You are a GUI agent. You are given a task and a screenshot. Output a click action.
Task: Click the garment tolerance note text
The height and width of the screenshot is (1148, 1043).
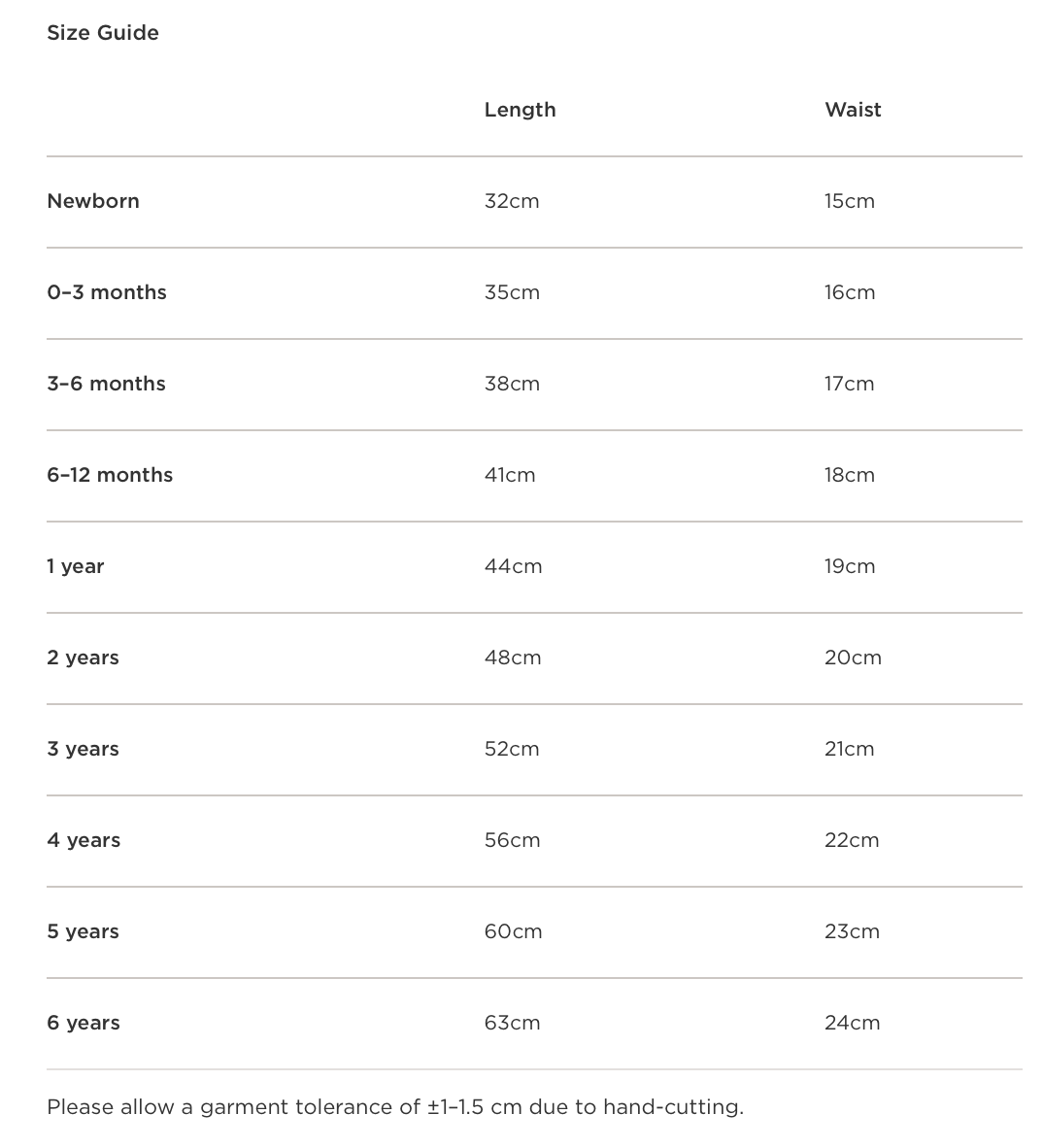pyautogui.click(x=395, y=1106)
